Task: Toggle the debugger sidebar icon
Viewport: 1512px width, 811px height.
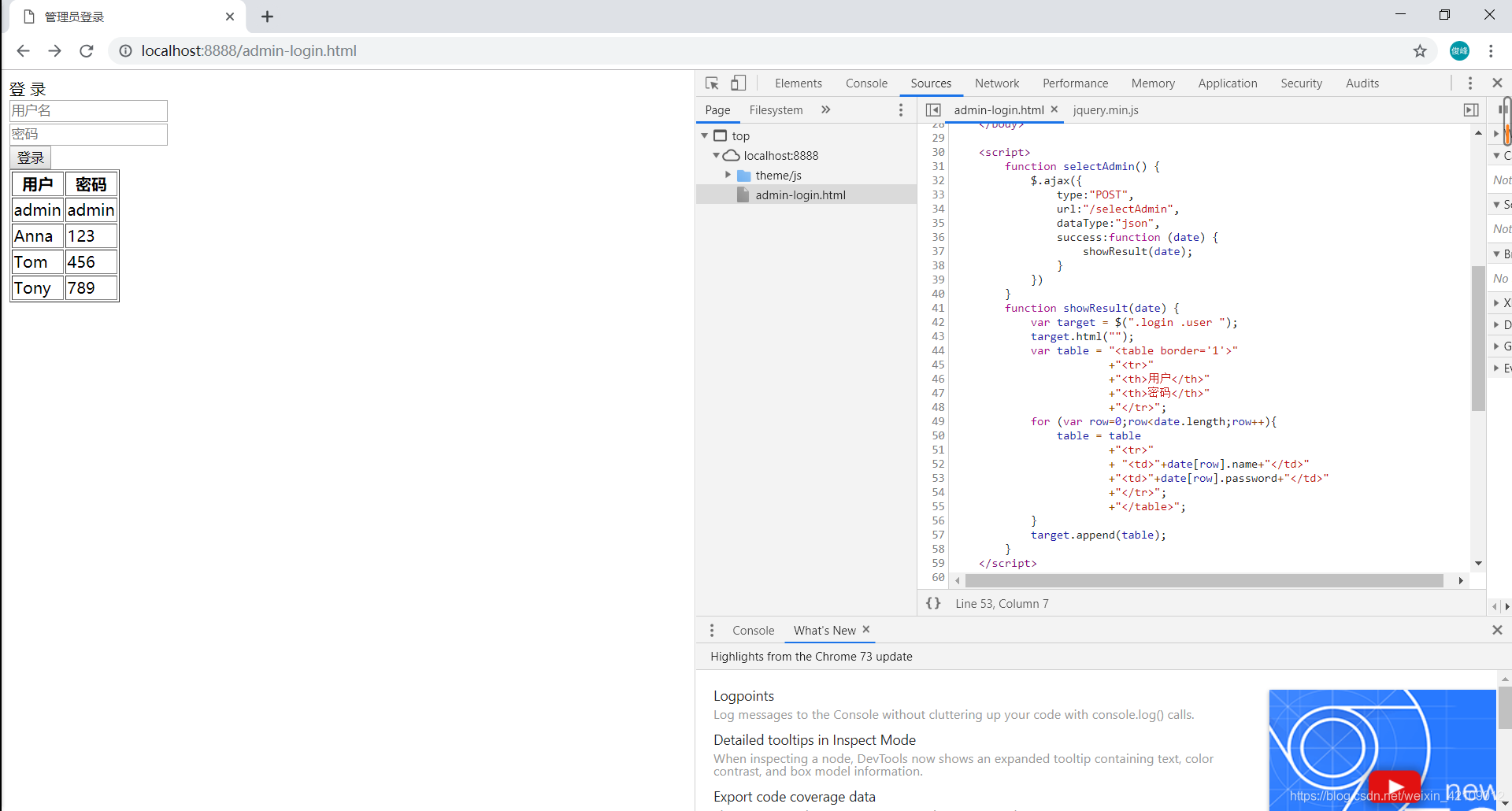Action: tap(1470, 110)
